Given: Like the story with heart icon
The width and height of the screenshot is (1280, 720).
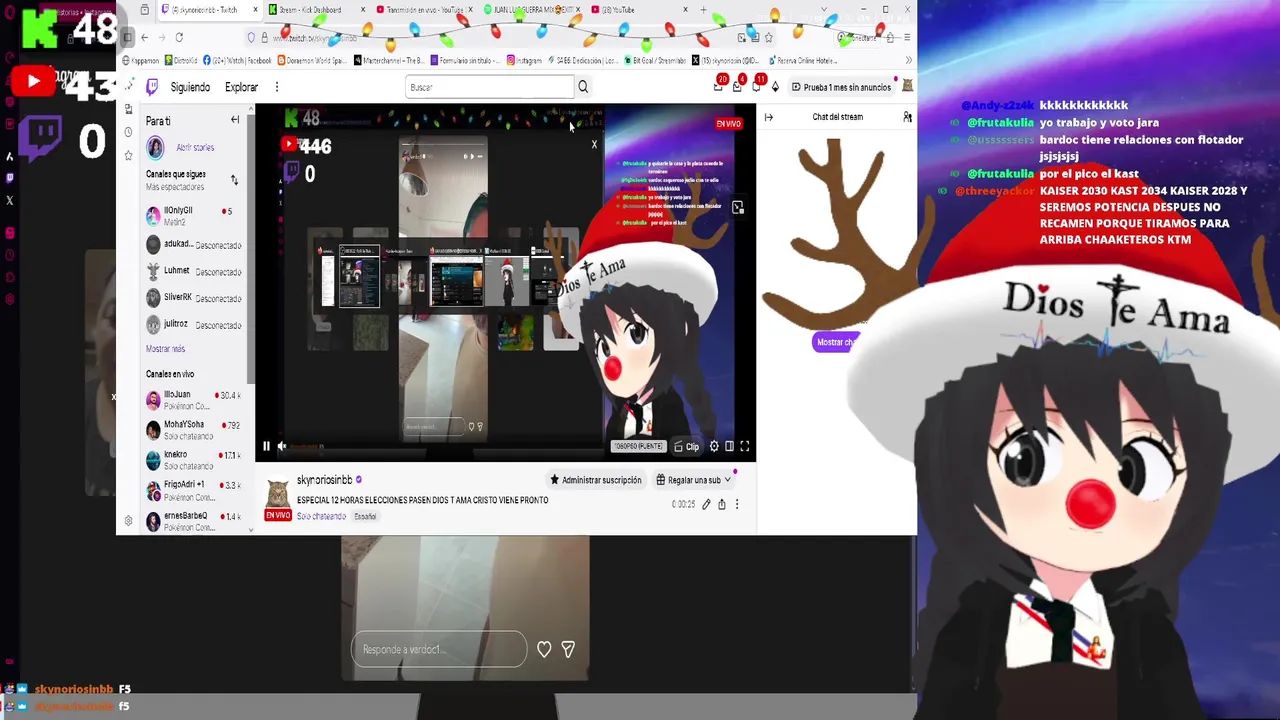Looking at the screenshot, I should coord(544,650).
